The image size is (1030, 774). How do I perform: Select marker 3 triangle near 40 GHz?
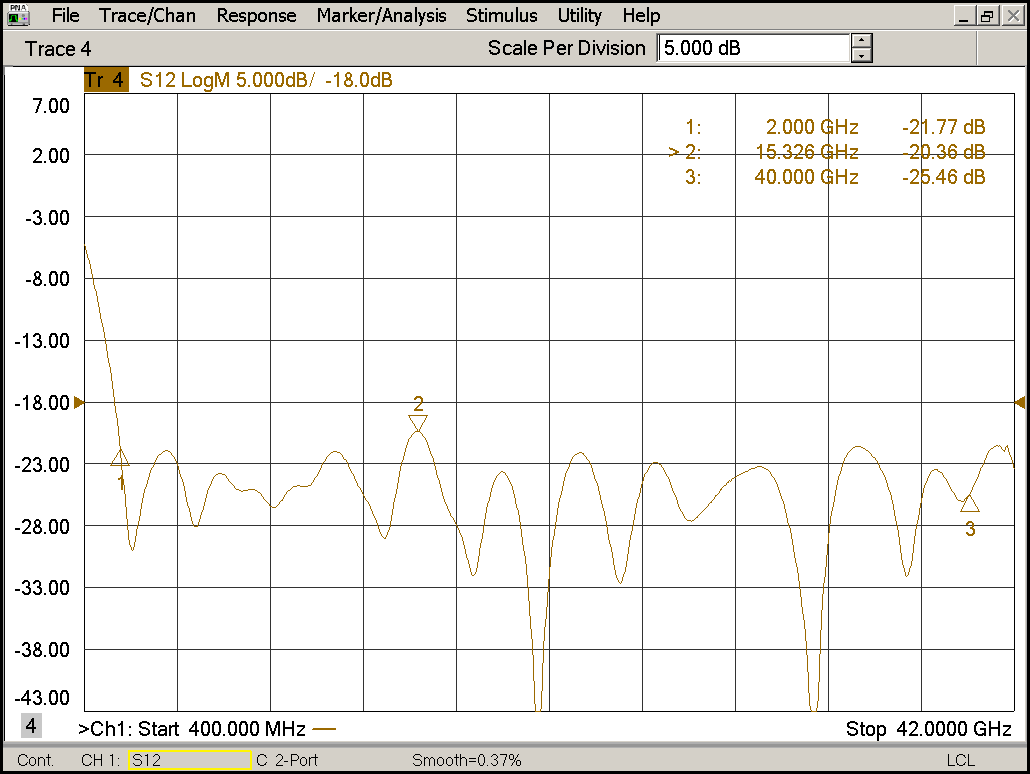pos(969,503)
